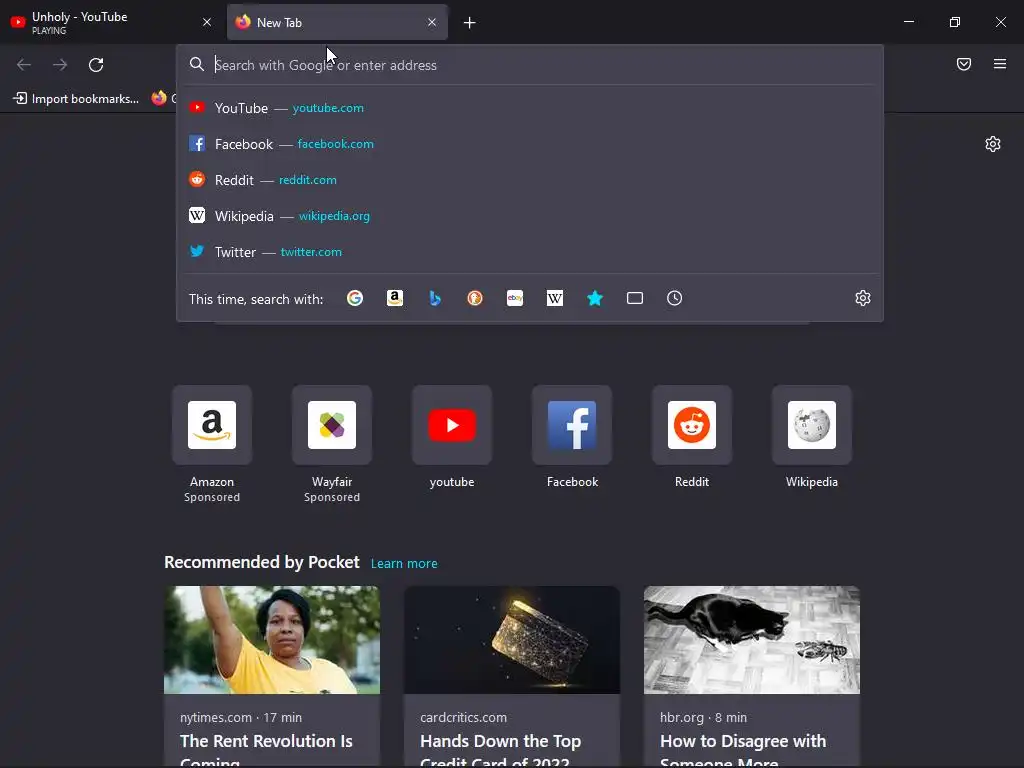Minimize the Firefox window
Image resolution: width=1024 pixels, height=768 pixels.
click(x=908, y=22)
